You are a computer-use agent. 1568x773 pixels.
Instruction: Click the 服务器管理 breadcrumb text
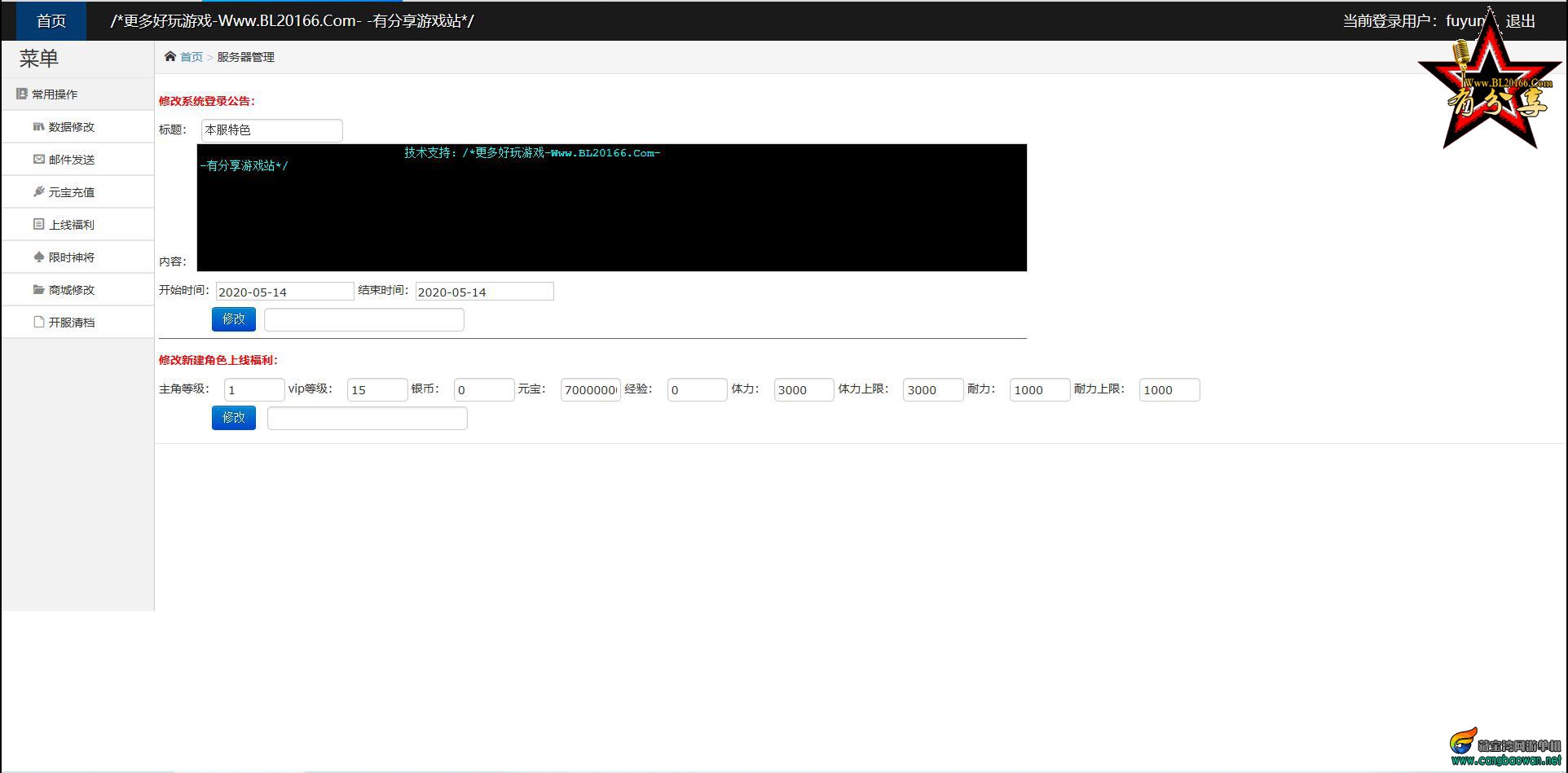pyautogui.click(x=245, y=57)
